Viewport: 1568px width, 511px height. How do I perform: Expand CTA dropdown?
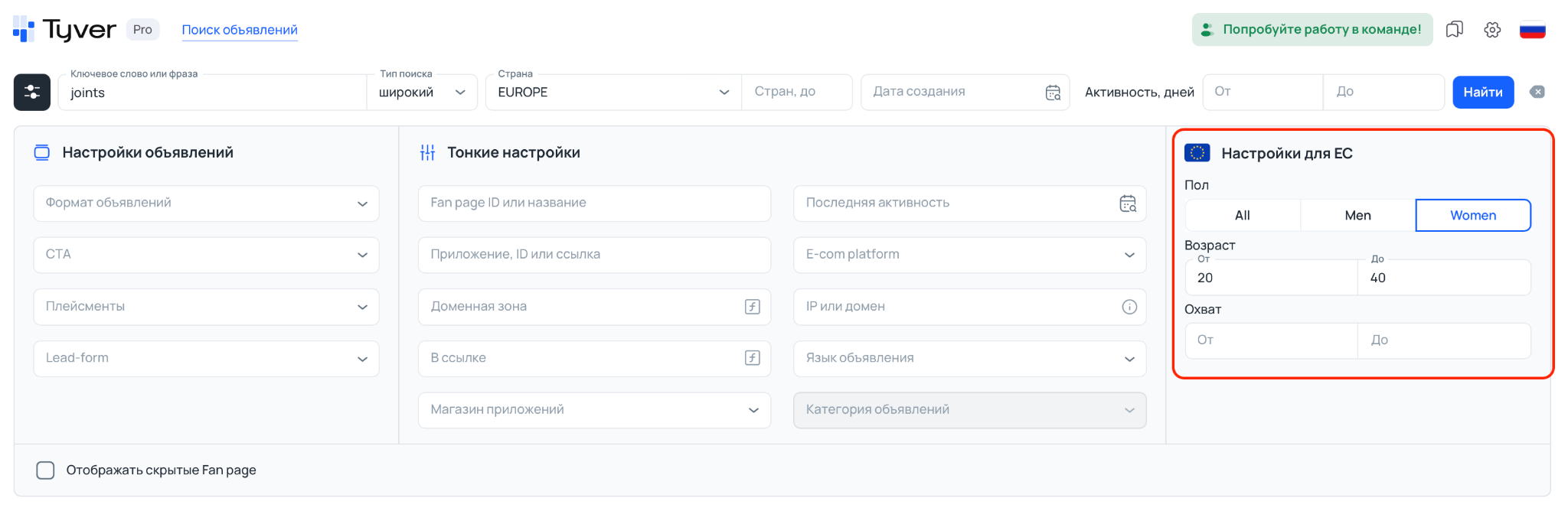coord(207,255)
